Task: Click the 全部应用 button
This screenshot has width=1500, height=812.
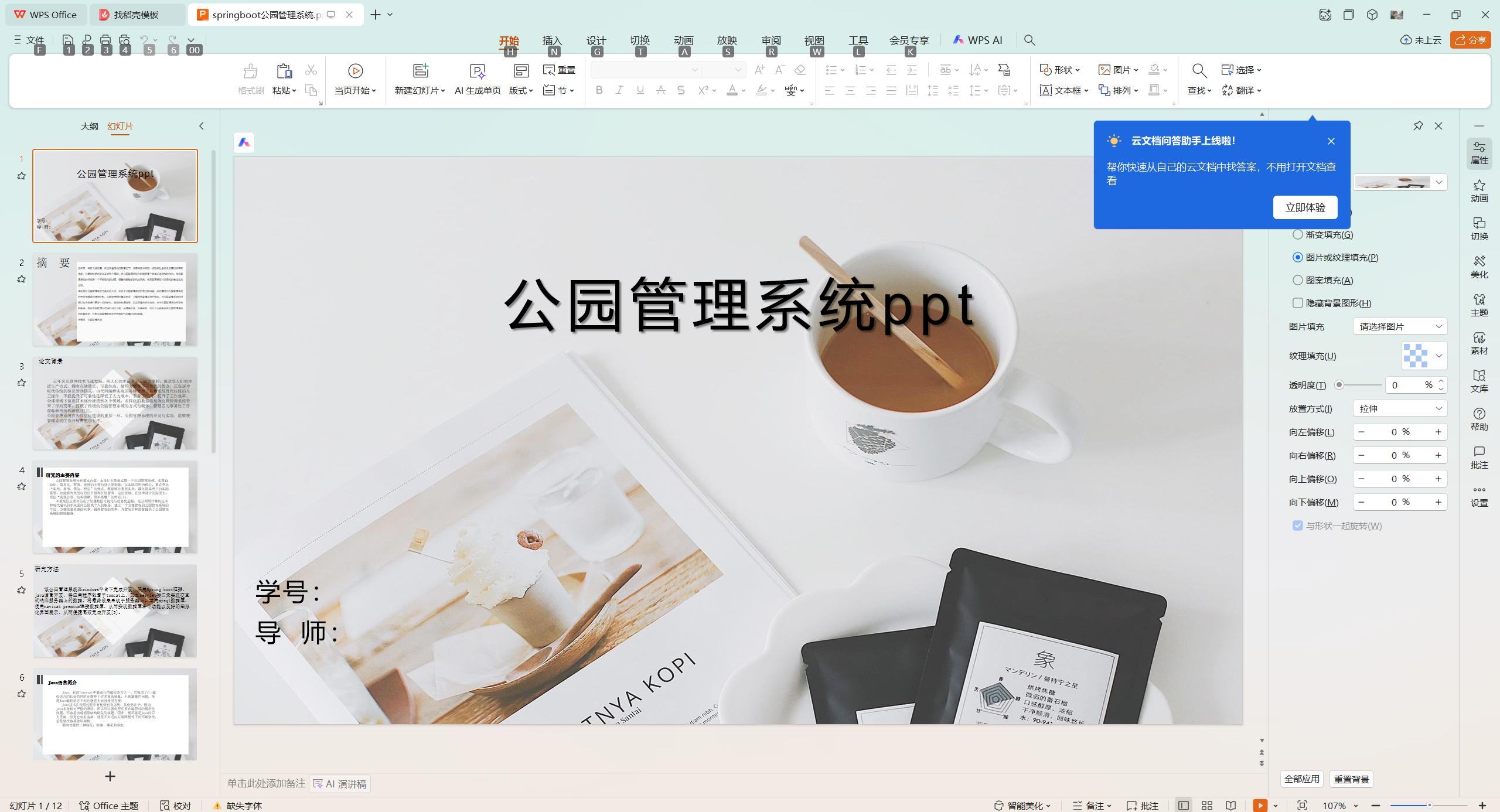Action: (1302, 779)
